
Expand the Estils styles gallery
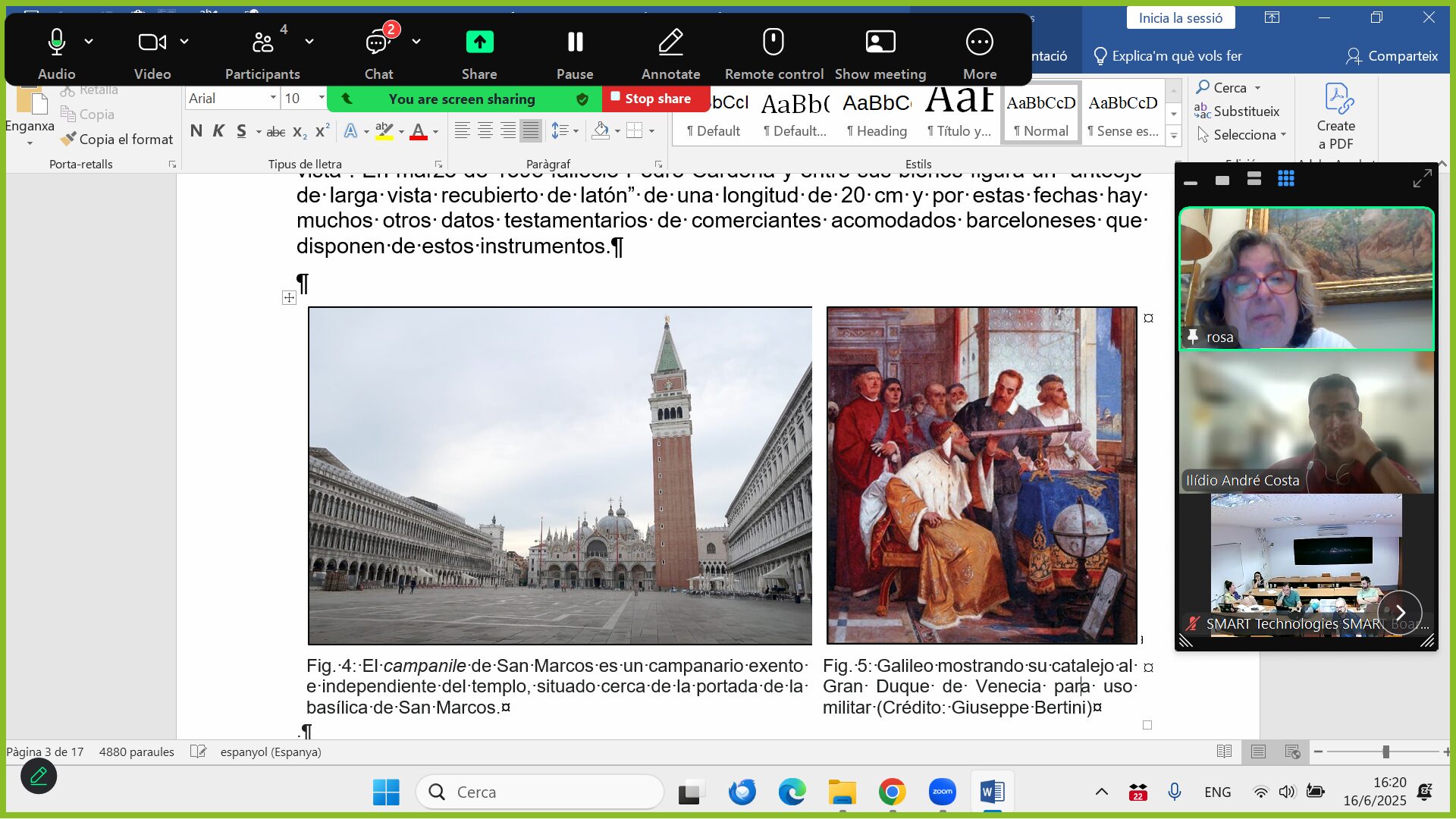[1174, 136]
